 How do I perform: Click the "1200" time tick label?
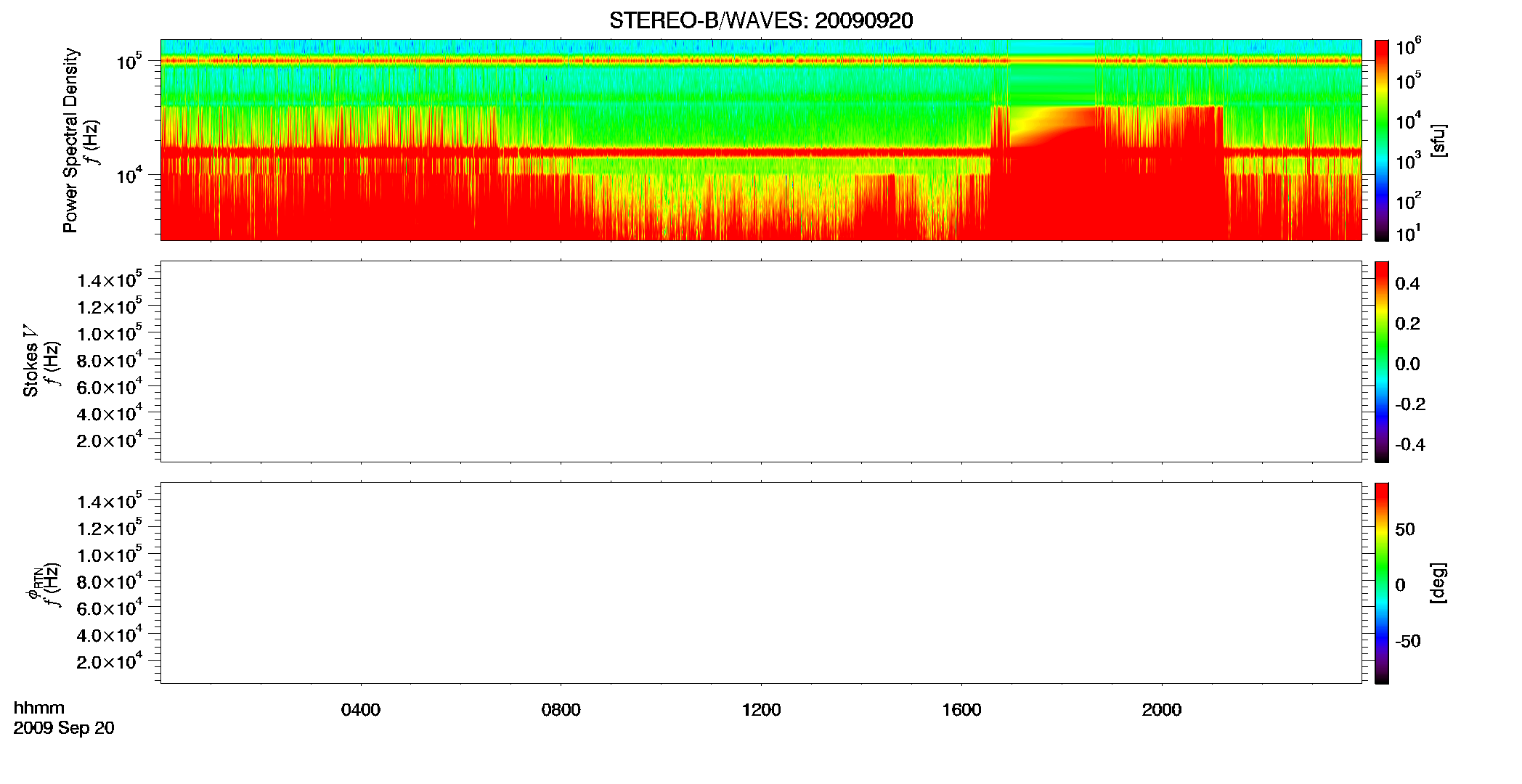pyautogui.click(x=762, y=710)
